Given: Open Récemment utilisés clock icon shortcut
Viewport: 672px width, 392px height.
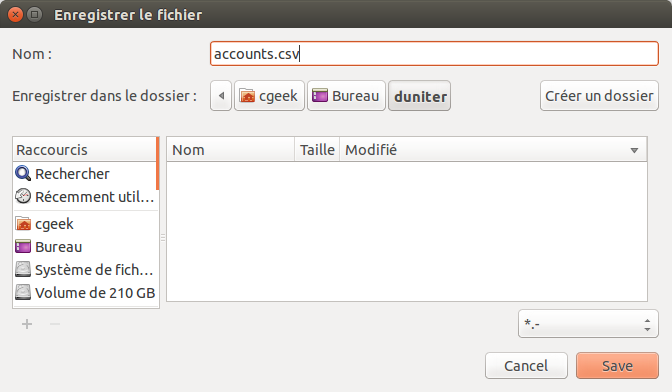Looking at the screenshot, I should [23, 197].
